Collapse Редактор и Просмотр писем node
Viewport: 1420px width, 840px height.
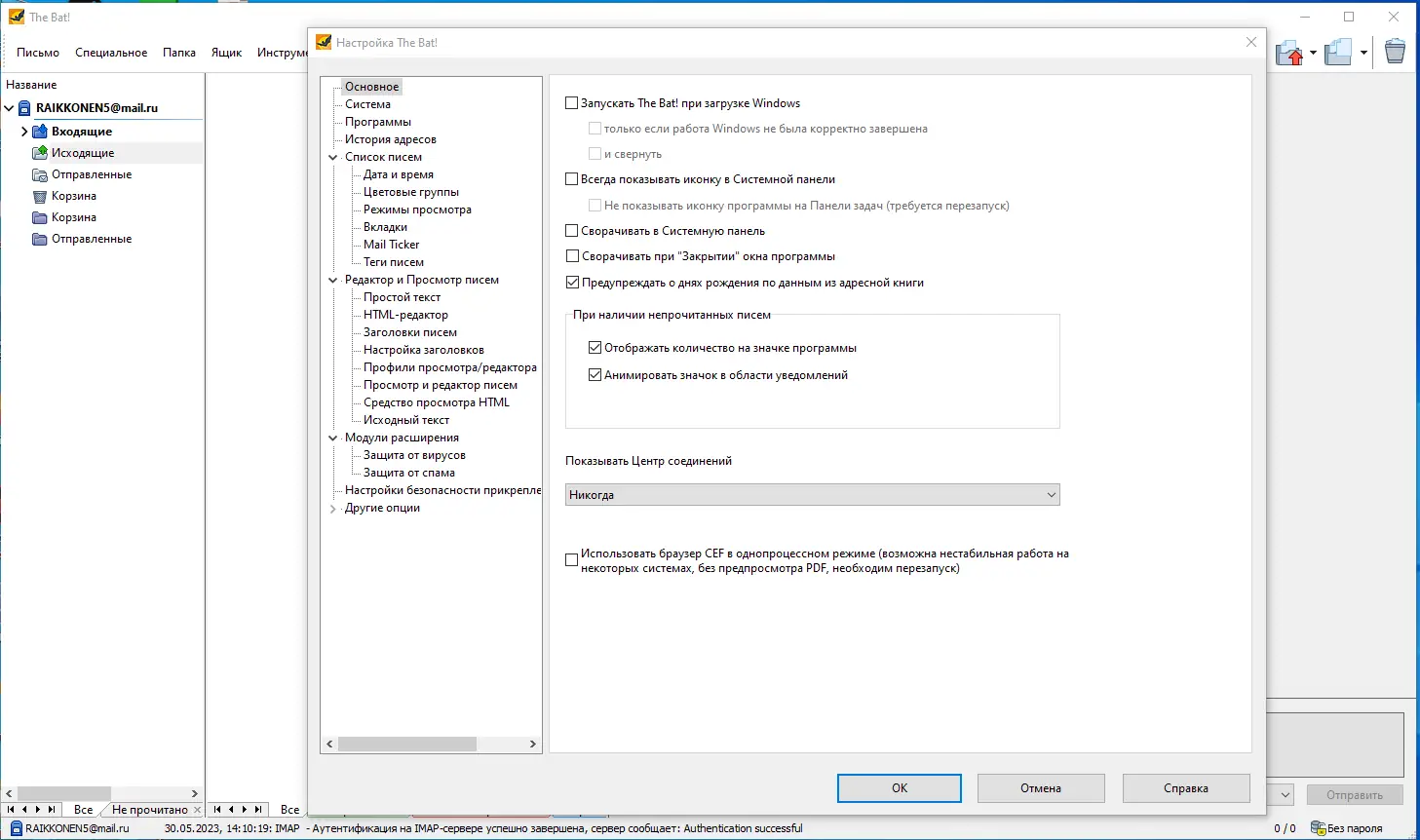[x=333, y=280]
